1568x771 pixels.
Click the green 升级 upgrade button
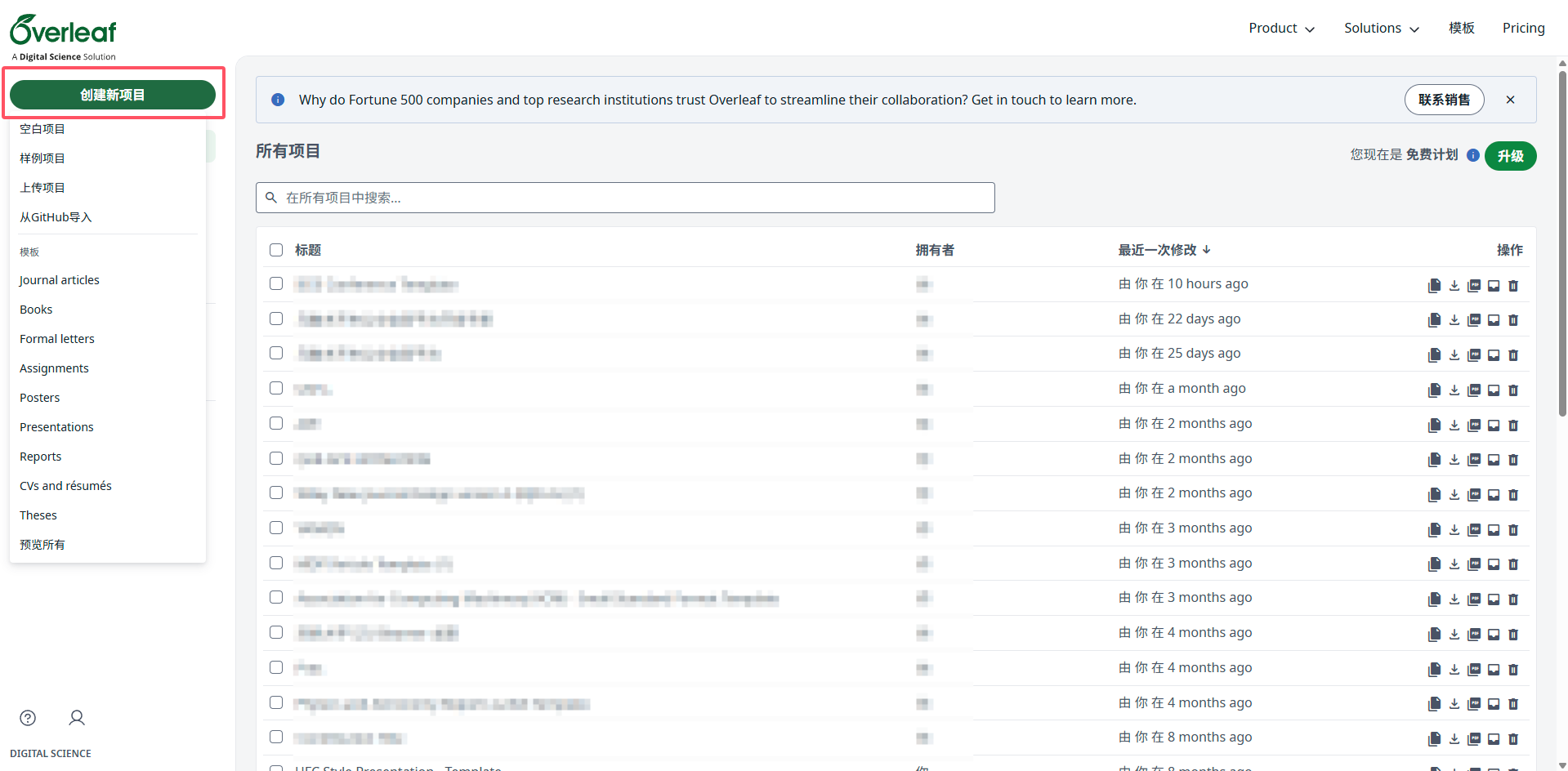point(1510,155)
